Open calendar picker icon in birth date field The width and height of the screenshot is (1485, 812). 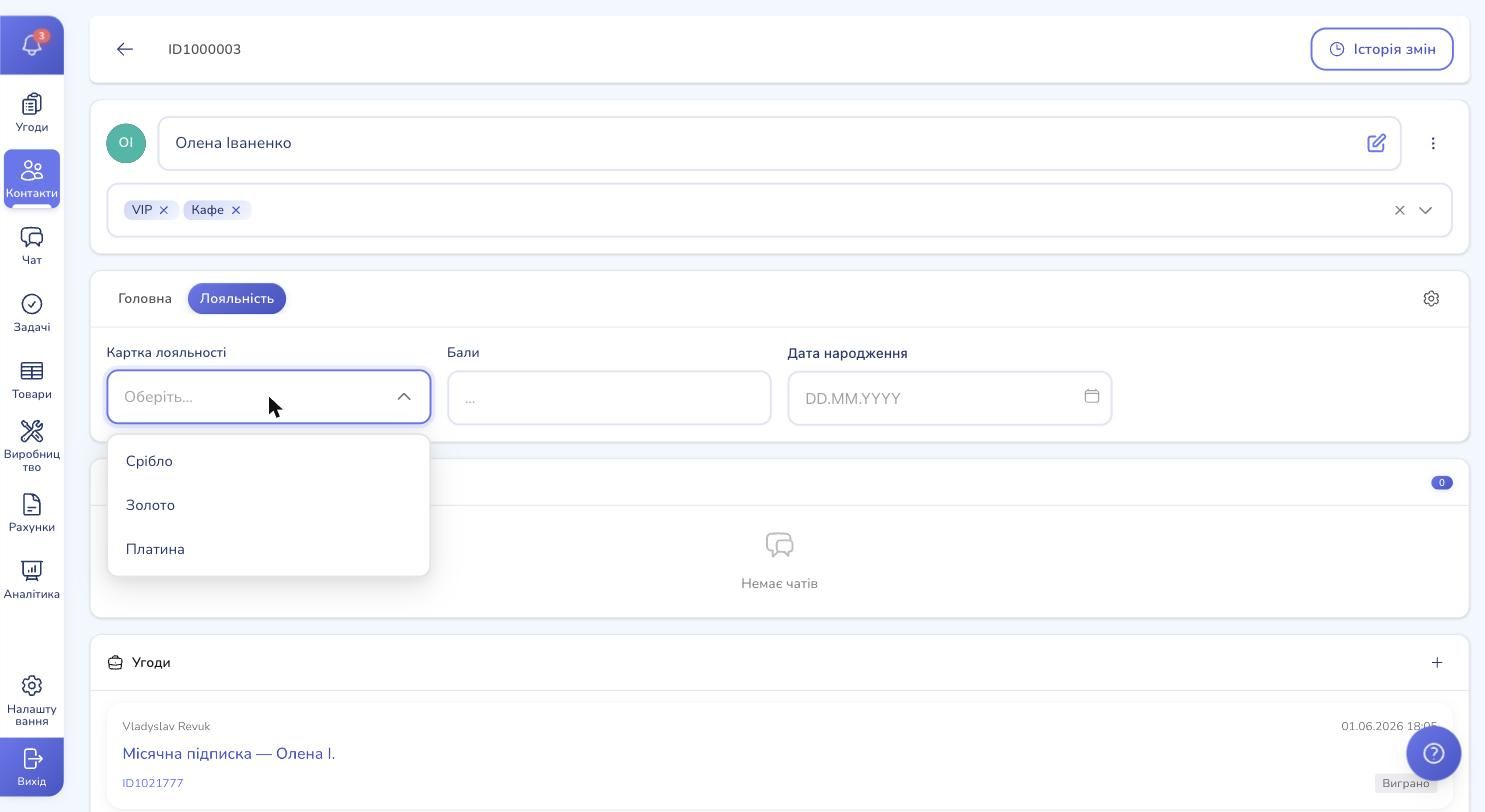(x=1092, y=396)
